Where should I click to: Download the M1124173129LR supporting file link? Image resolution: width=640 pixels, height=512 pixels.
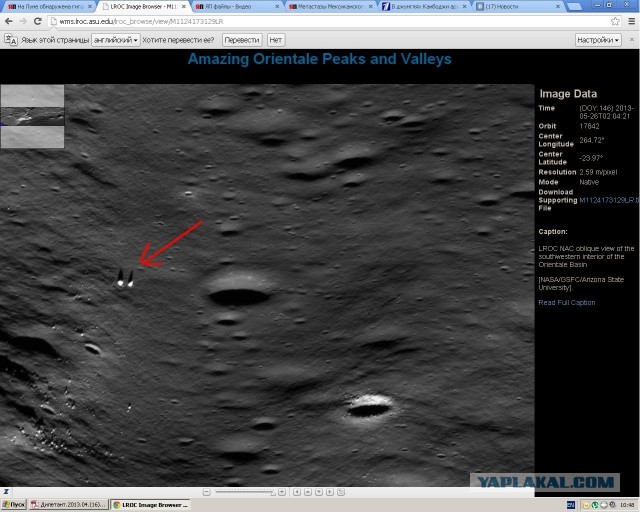pyautogui.click(x=608, y=200)
